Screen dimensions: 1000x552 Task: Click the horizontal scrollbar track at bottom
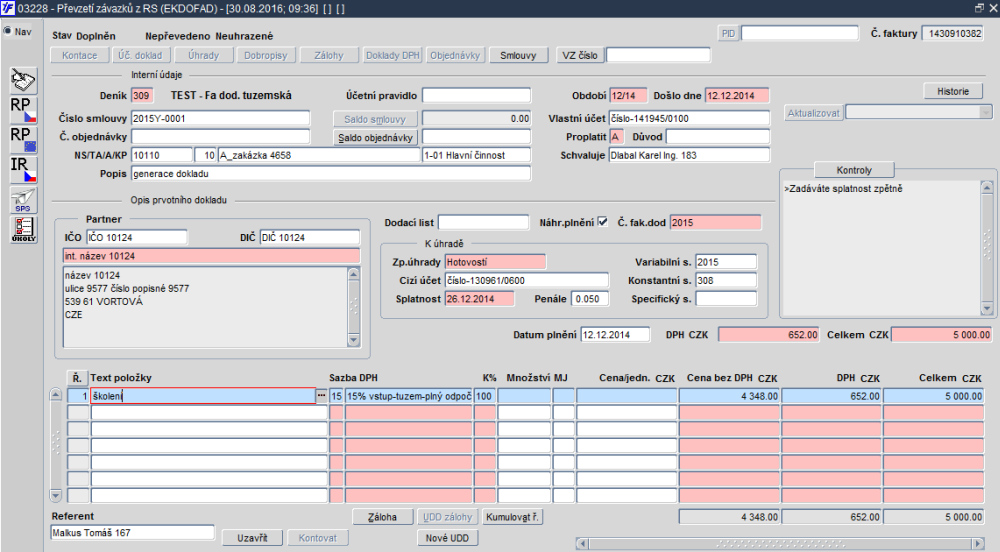click(x=780, y=544)
